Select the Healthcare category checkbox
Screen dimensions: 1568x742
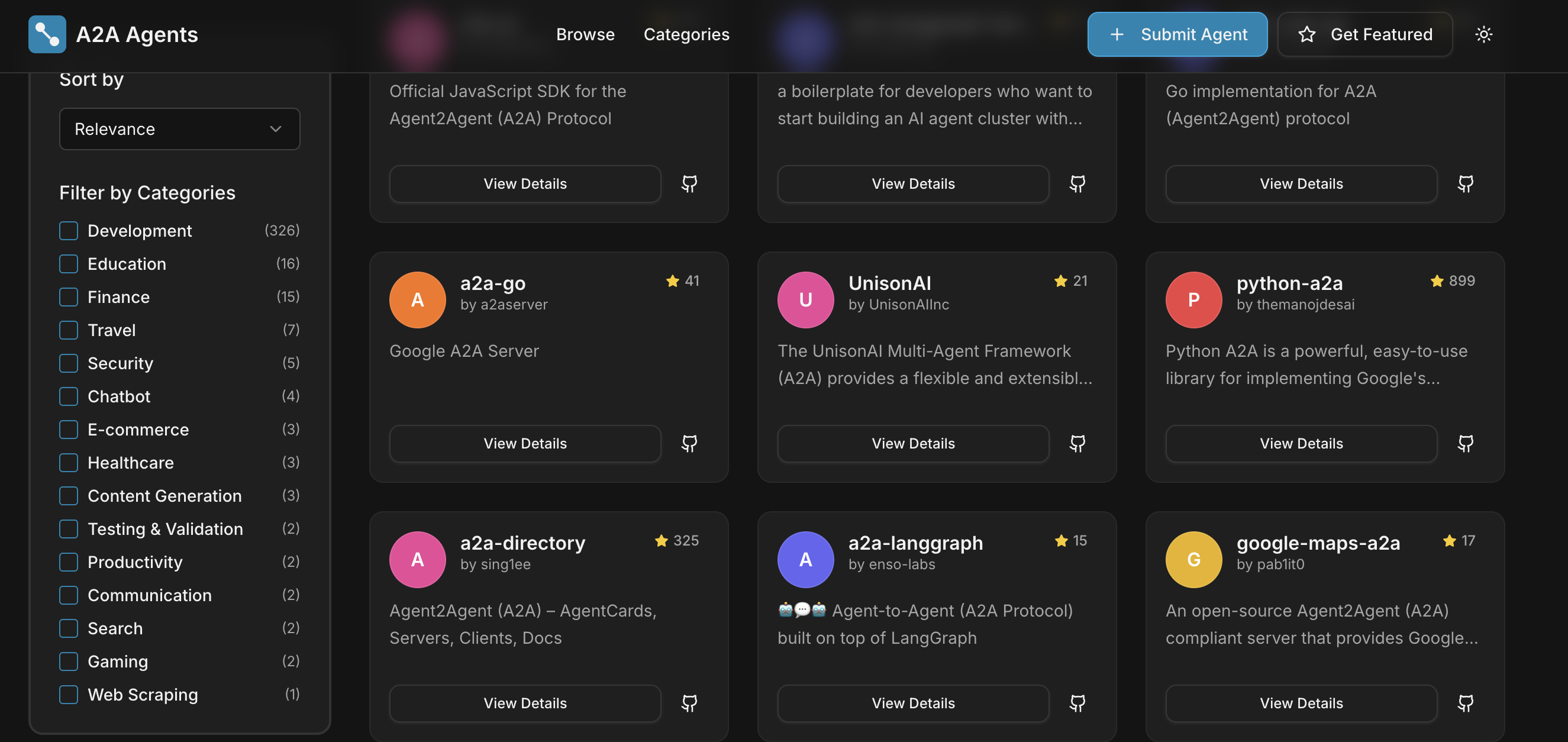pyautogui.click(x=69, y=463)
